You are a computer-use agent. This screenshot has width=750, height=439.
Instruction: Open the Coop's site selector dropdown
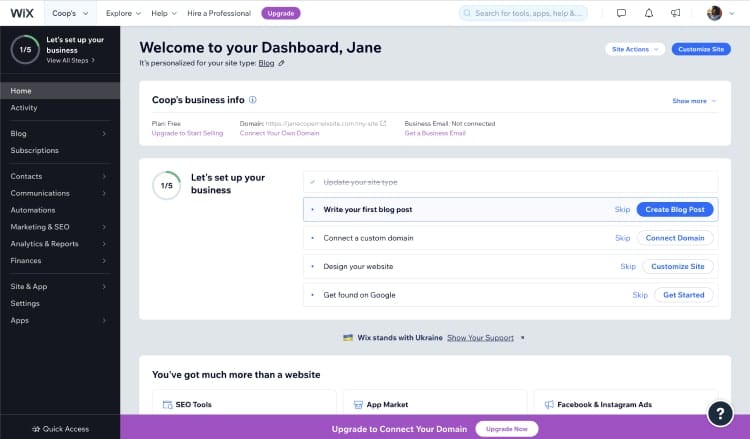tap(69, 13)
